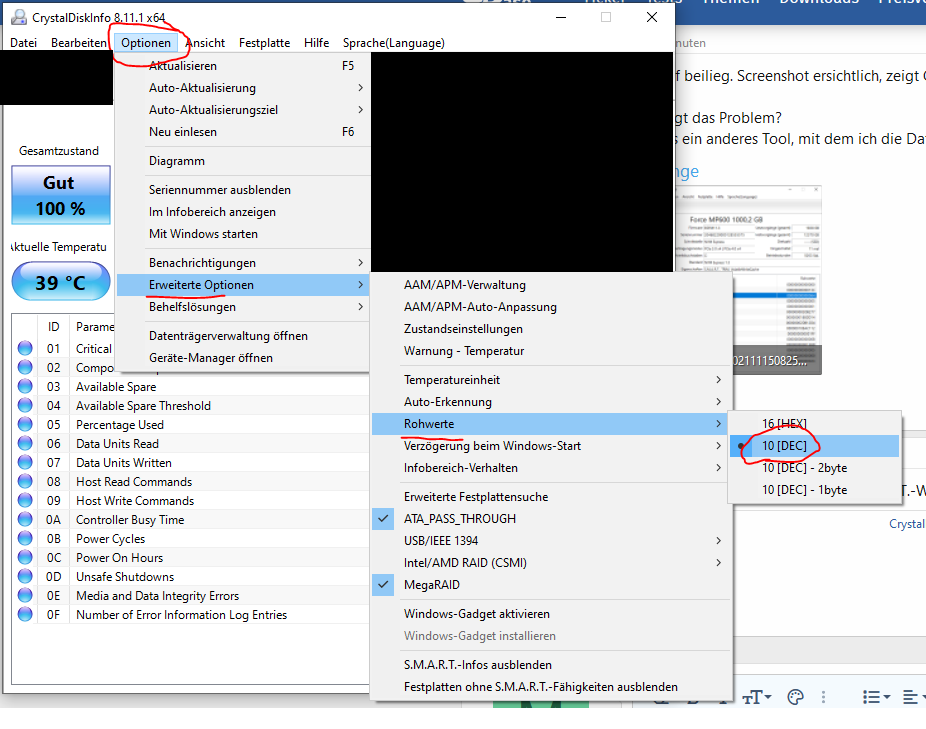Expand the Intel/AMD RAID (CSMI) submenu
This screenshot has height=729, width=926.
point(550,563)
